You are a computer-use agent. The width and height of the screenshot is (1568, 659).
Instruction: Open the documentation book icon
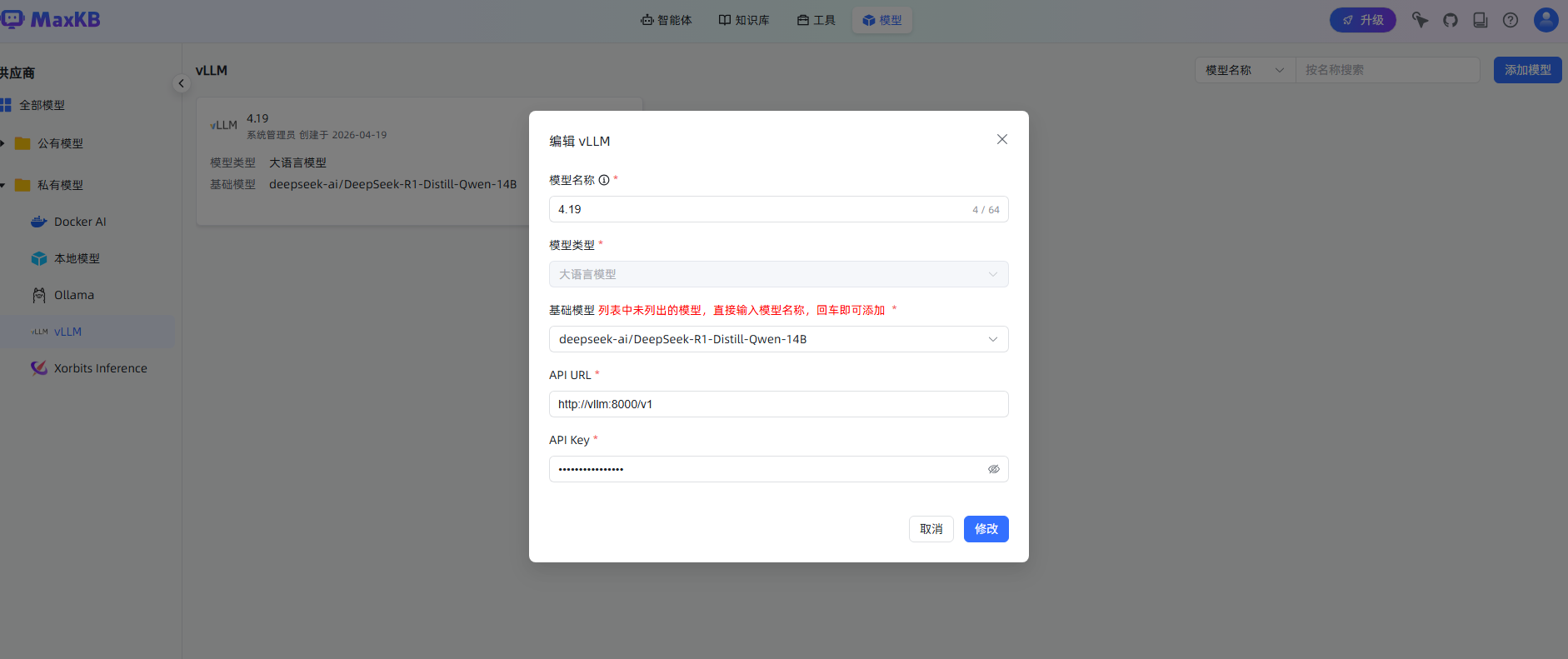(x=1481, y=20)
